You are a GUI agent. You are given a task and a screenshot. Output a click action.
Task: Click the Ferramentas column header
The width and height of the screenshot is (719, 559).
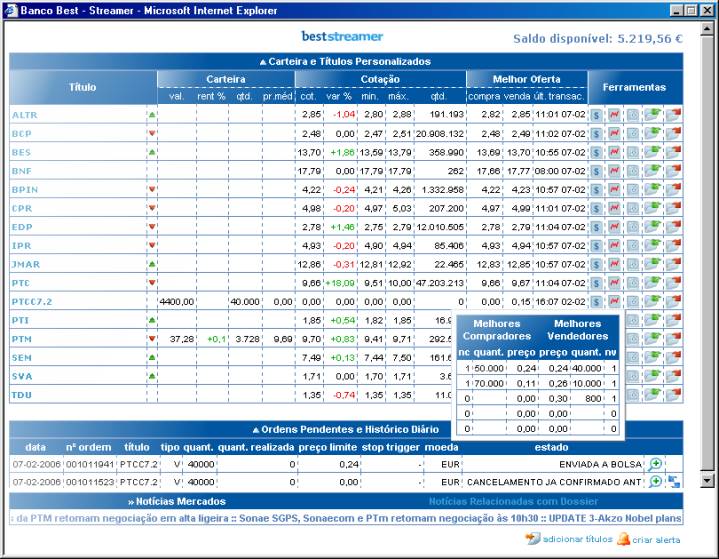(635, 87)
